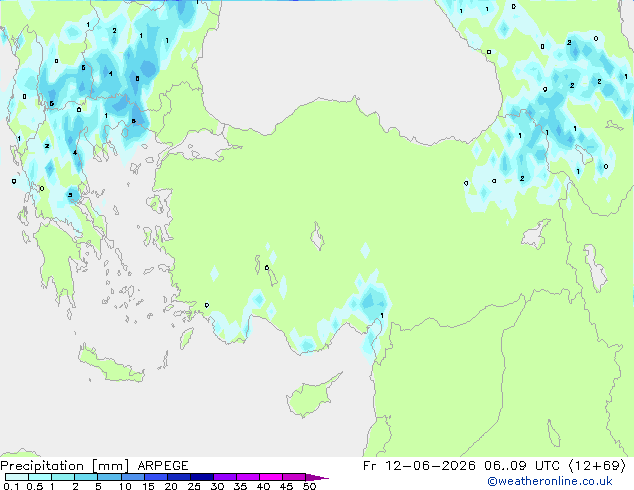Pick the 20–25 mm legend color swatch
The height and width of the screenshot is (490, 634).
tap(179, 477)
